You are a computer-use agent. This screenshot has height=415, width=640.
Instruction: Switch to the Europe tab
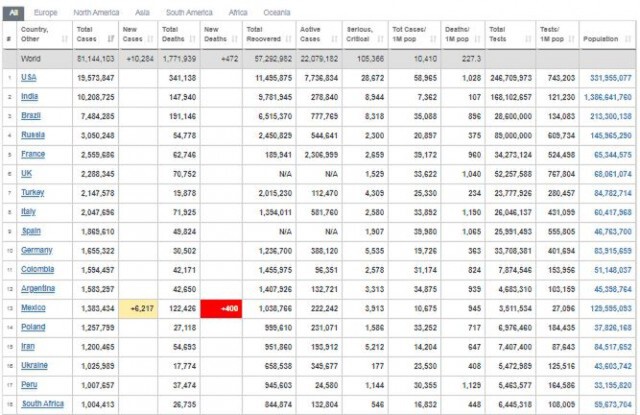(x=45, y=13)
